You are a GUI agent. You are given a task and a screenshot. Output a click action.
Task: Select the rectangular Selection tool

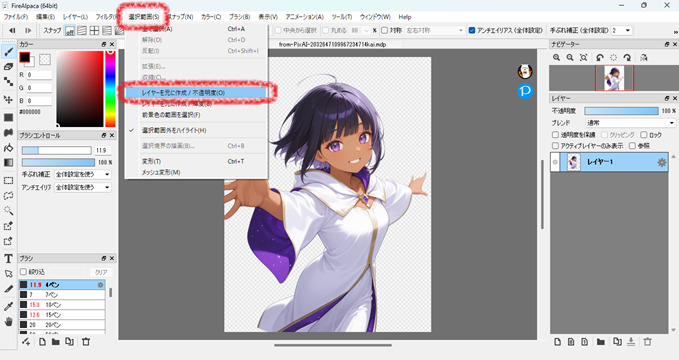8,180
